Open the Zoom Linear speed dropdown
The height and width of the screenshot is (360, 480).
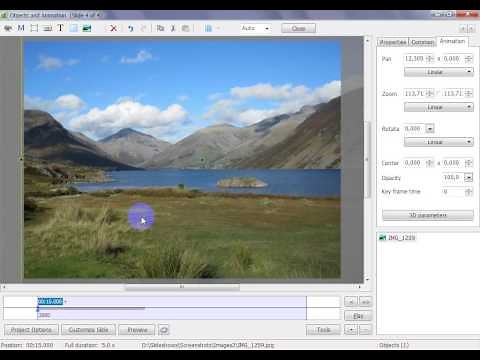(439, 107)
